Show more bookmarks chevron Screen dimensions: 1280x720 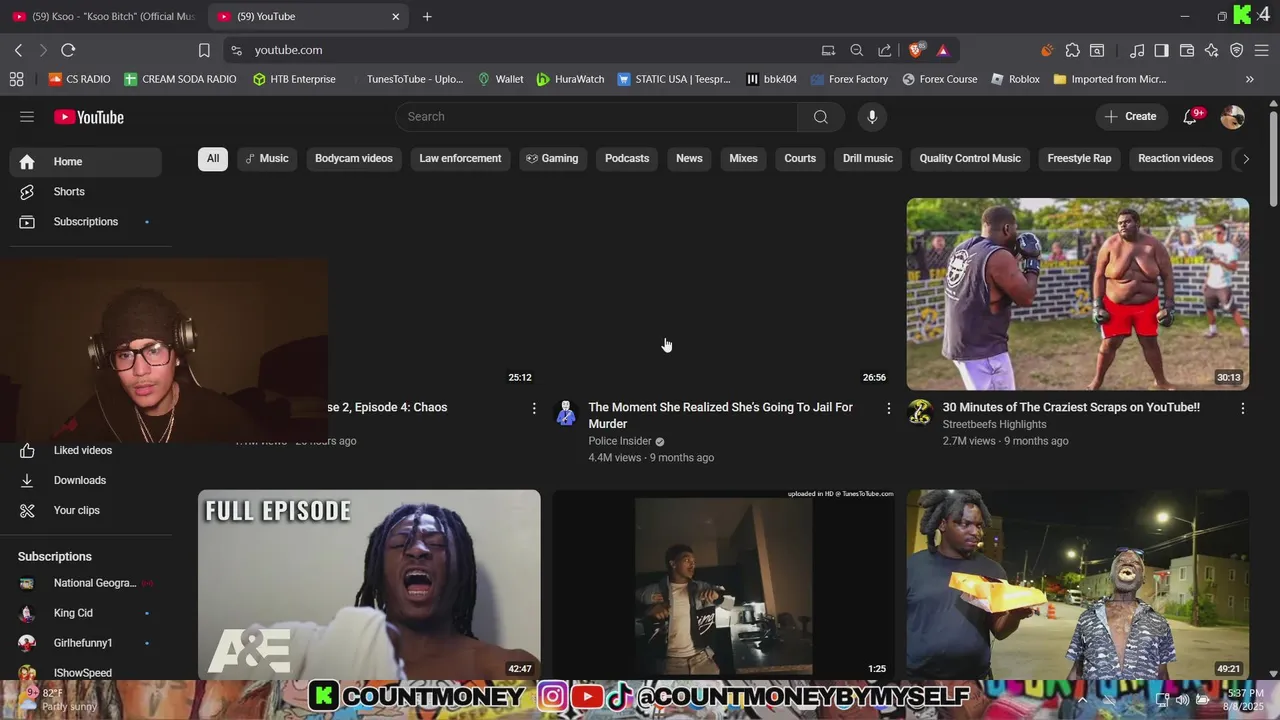[1249, 79]
